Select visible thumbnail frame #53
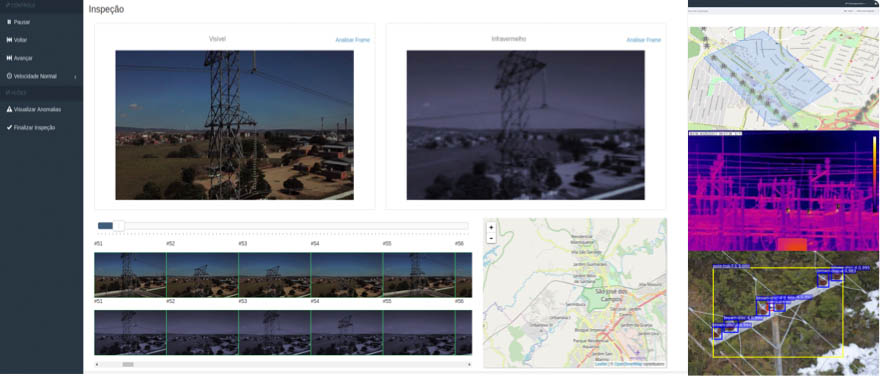This screenshot has width=890, height=383. 274,275
